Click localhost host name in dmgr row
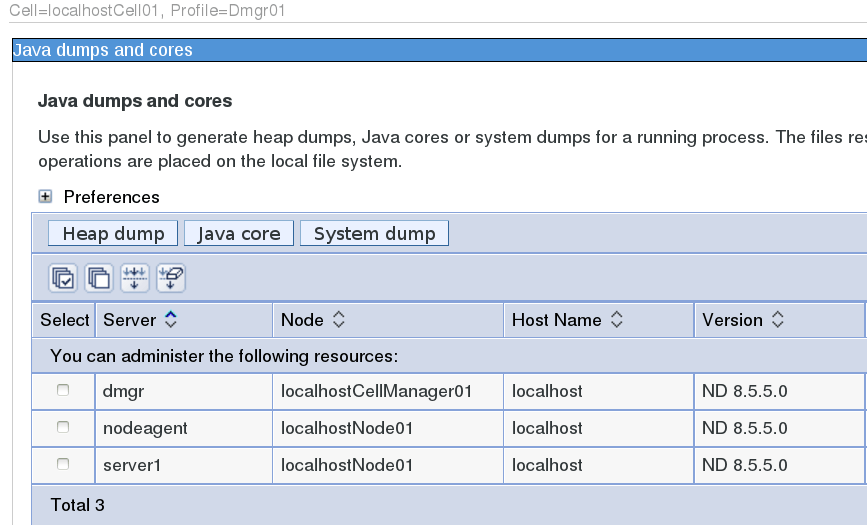867x525 pixels. tap(547, 391)
